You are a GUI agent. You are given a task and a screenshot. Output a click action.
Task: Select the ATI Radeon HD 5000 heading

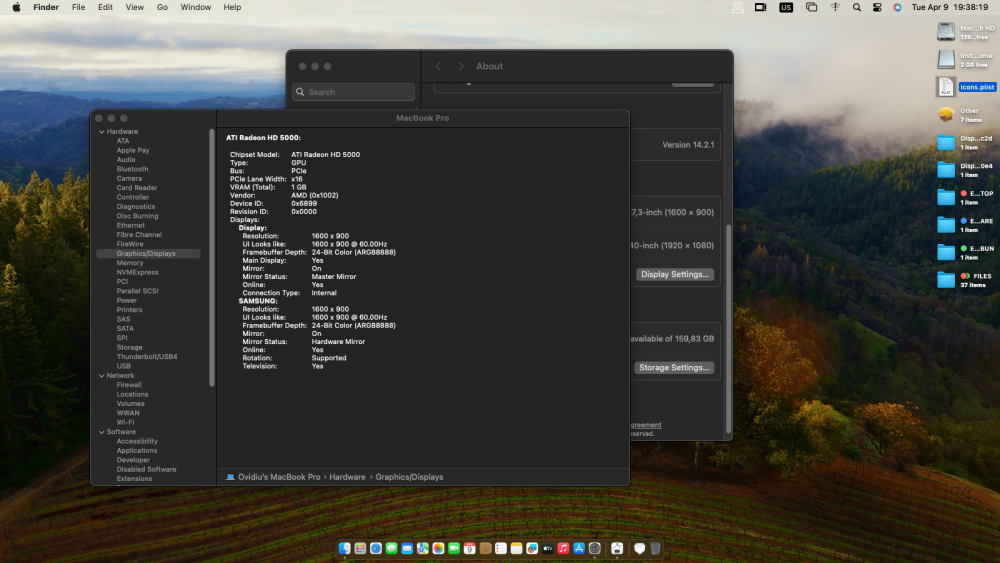pyautogui.click(x=263, y=138)
